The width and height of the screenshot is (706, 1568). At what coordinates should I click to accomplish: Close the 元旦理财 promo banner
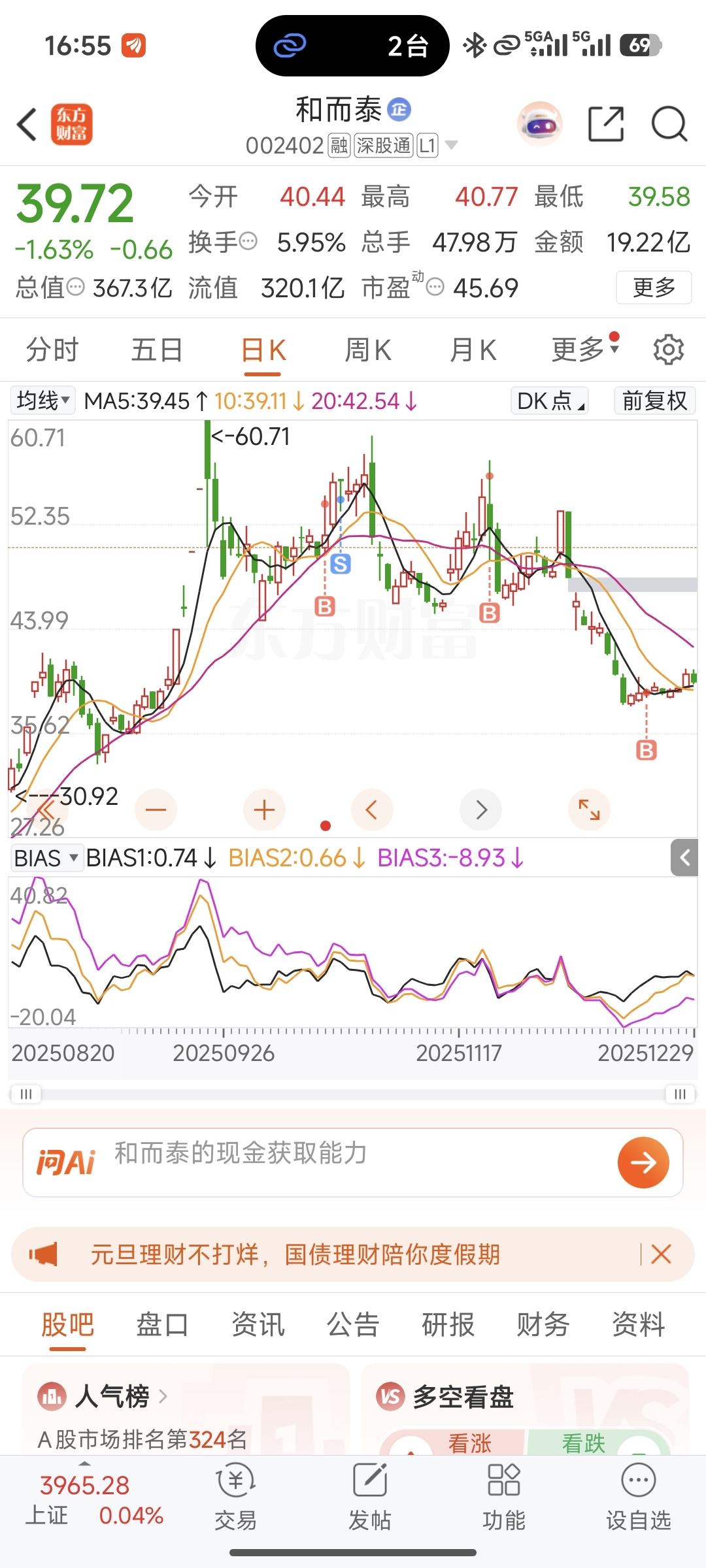(x=661, y=1254)
